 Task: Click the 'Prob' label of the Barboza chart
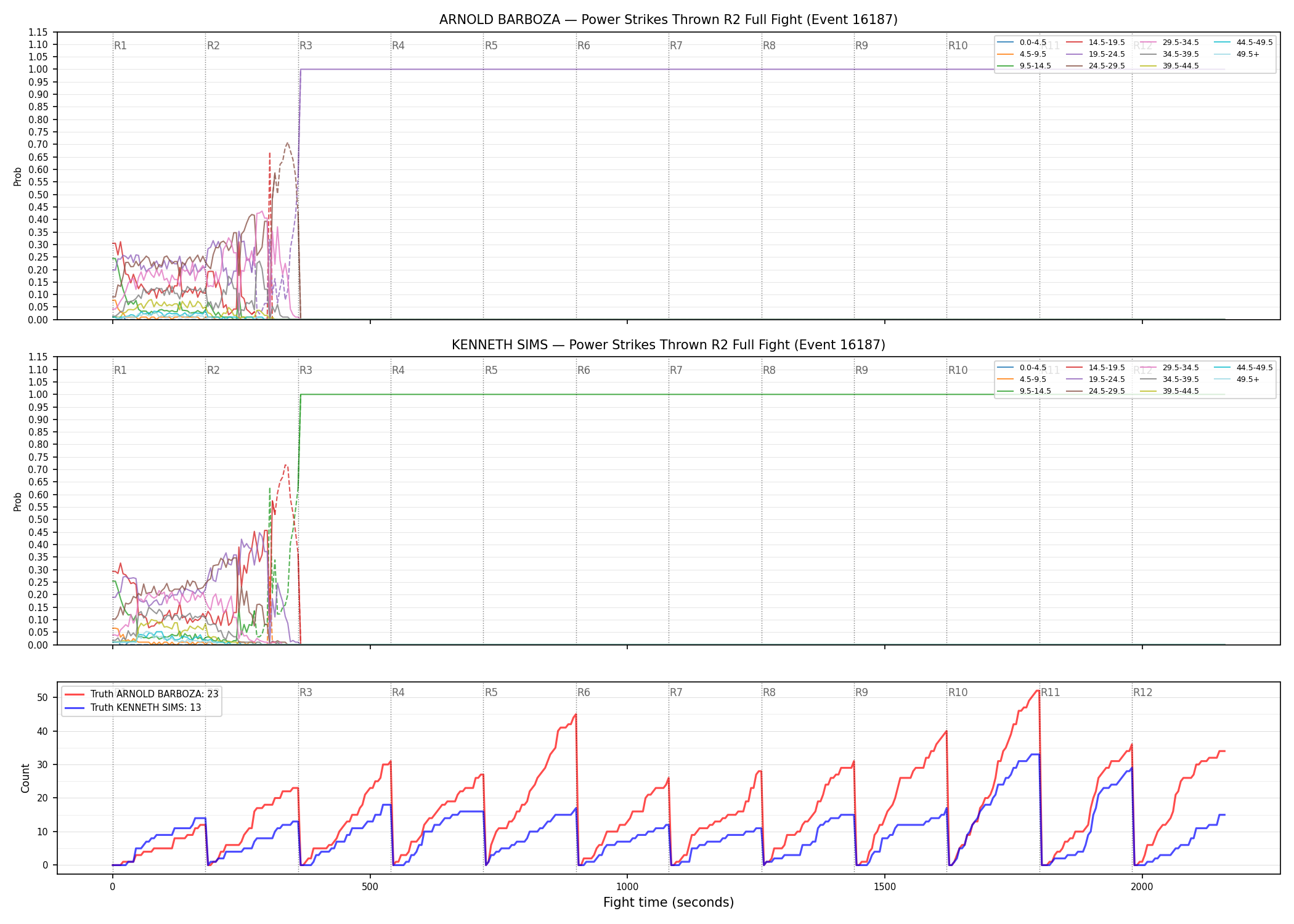(x=17, y=176)
